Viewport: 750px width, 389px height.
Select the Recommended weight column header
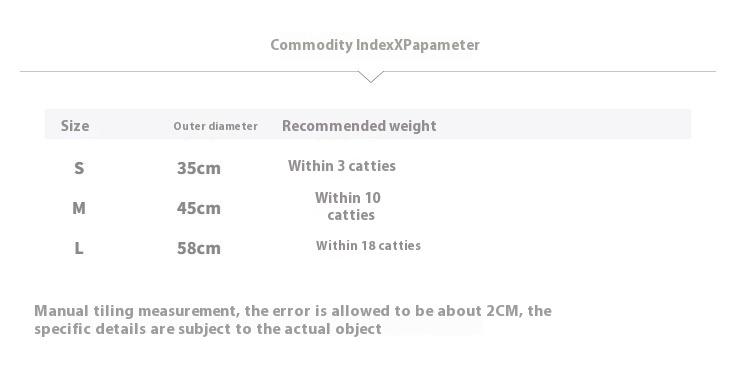coord(359,126)
